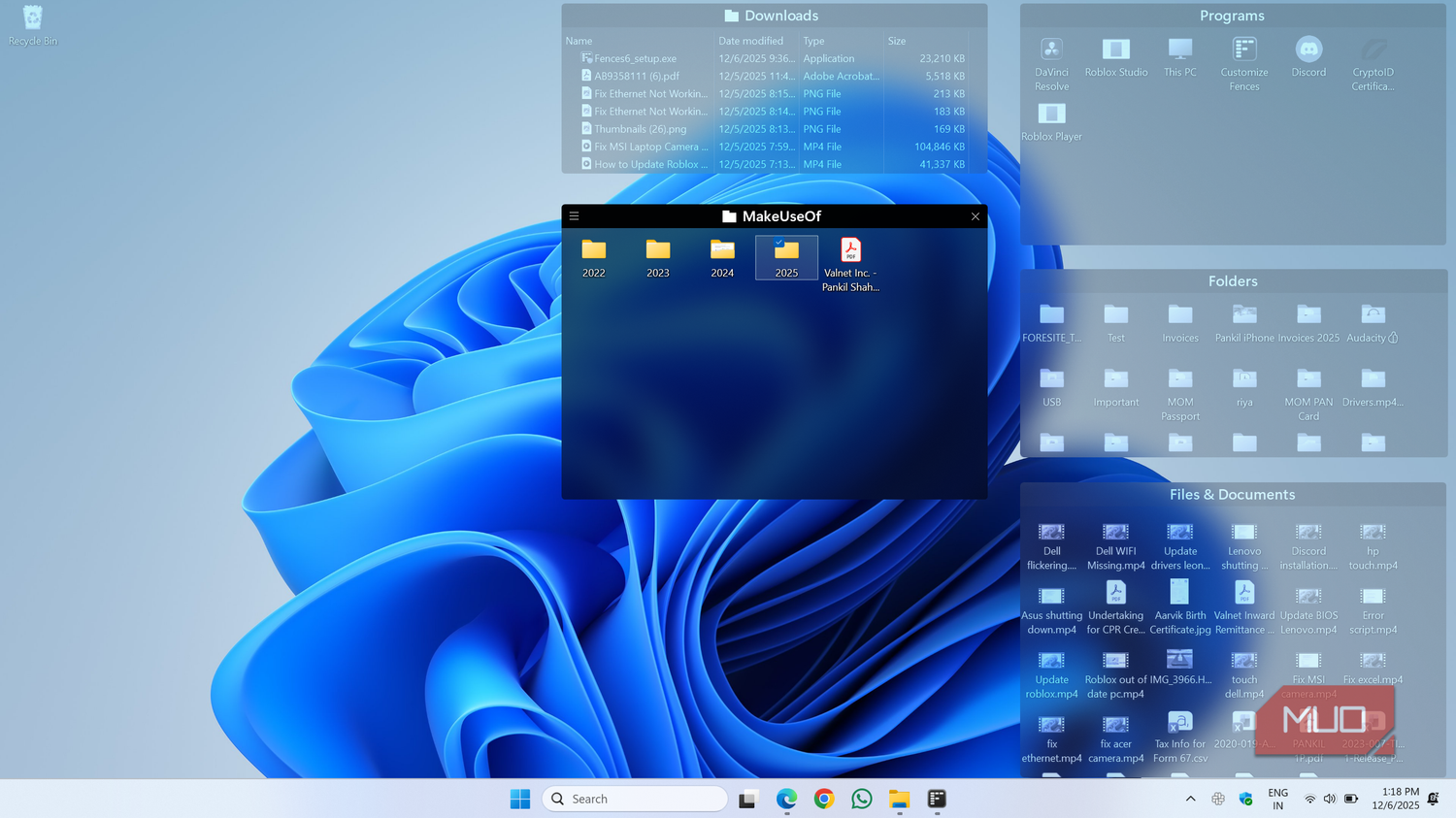Open the Windows Start menu
Screen dimensions: 1456x818
[x=520, y=799]
